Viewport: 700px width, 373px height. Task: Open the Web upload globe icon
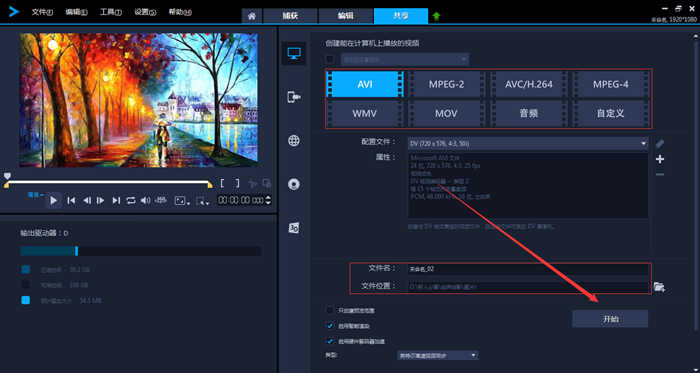(x=294, y=141)
